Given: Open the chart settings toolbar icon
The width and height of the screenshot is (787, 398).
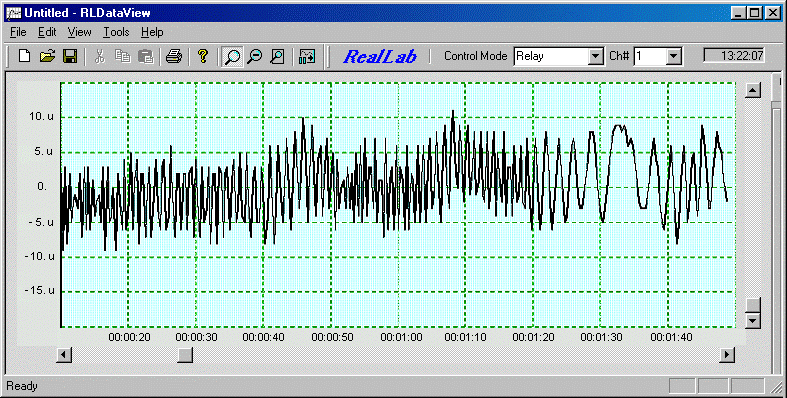Looking at the screenshot, I should tap(307, 56).
